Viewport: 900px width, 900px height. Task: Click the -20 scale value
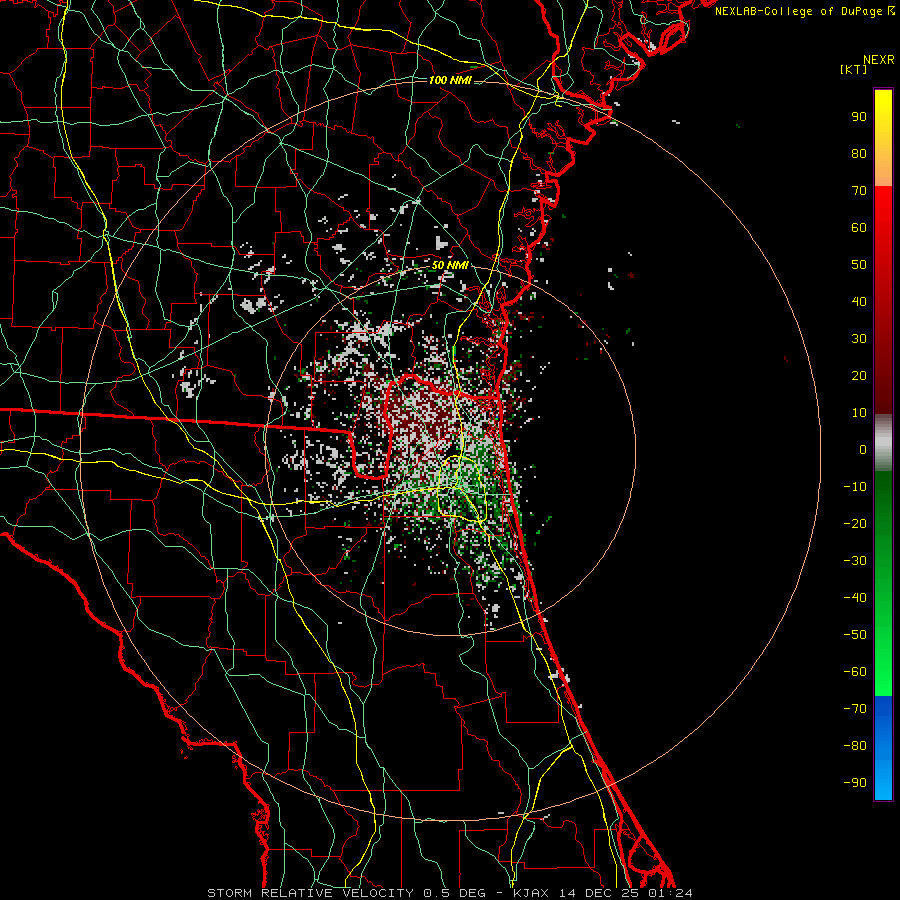(855, 524)
